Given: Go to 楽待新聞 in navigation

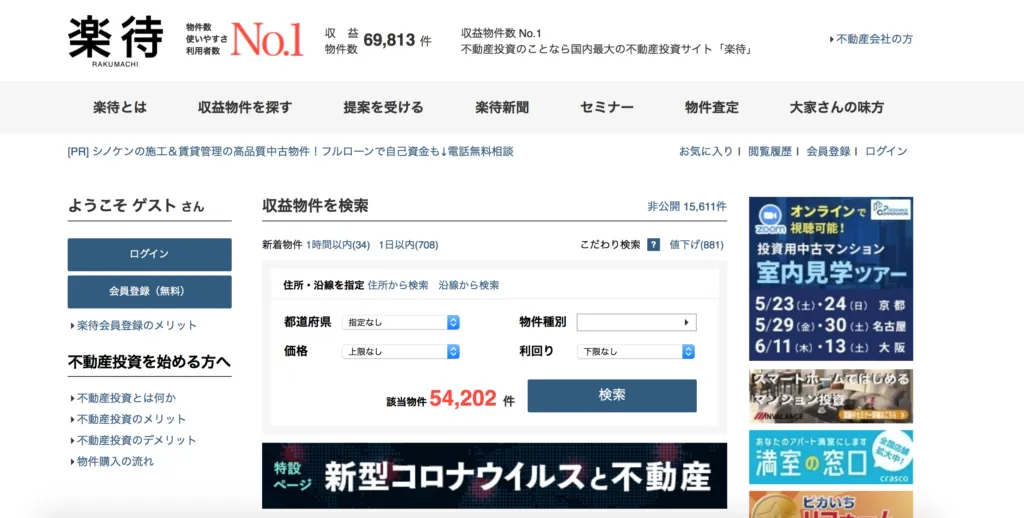Looking at the screenshot, I should (x=502, y=107).
